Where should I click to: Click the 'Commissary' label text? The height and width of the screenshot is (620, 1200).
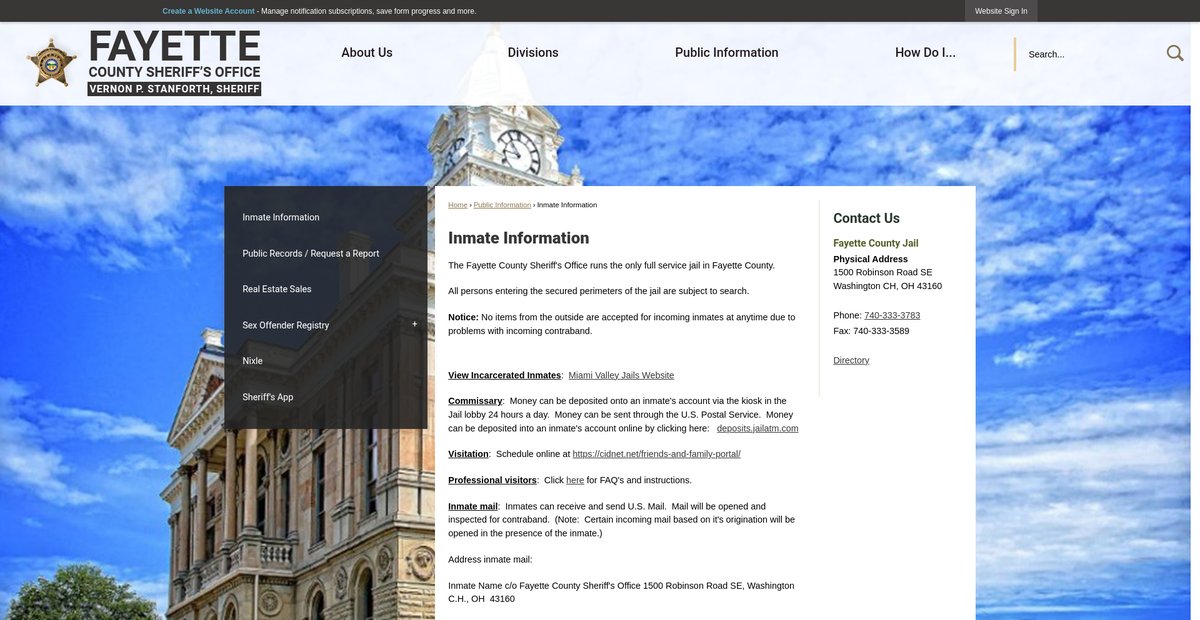[475, 401]
